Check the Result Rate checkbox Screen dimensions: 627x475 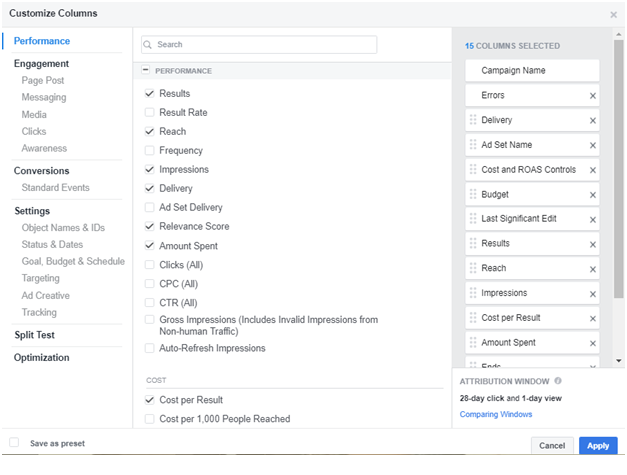[x=150, y=112]
